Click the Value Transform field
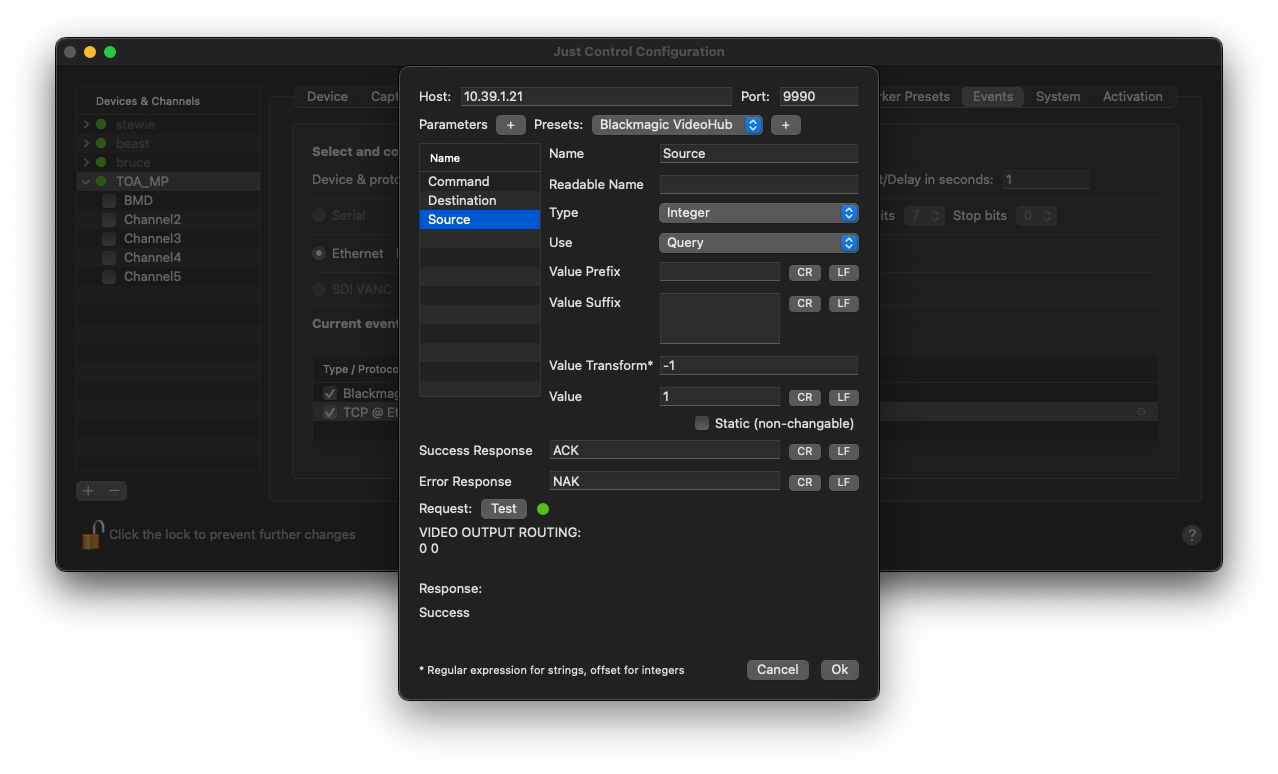Screen dimensions: 1278x774 [x=759, y=366]
